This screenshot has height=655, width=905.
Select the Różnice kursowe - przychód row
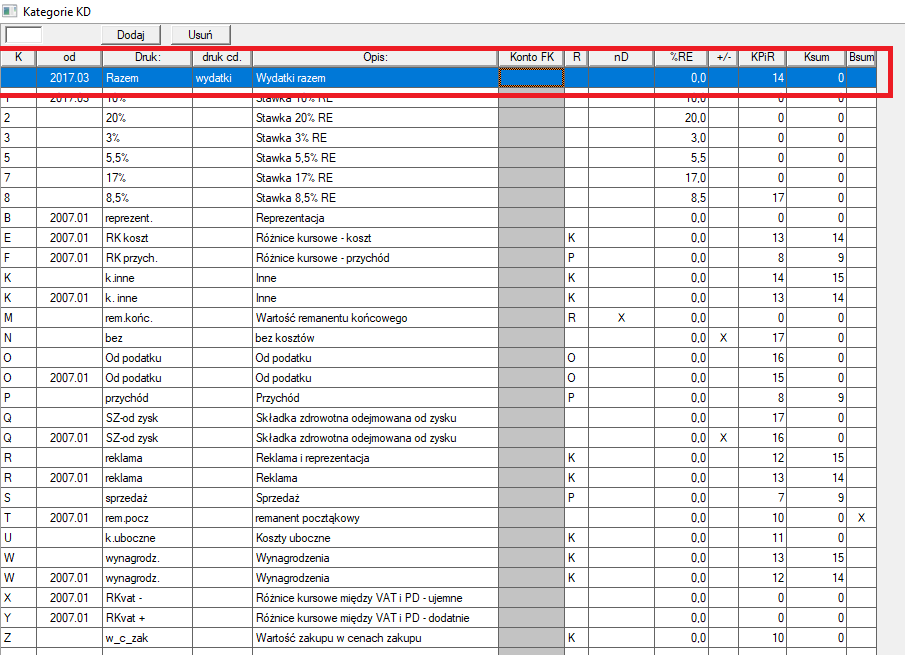(375, 258)
